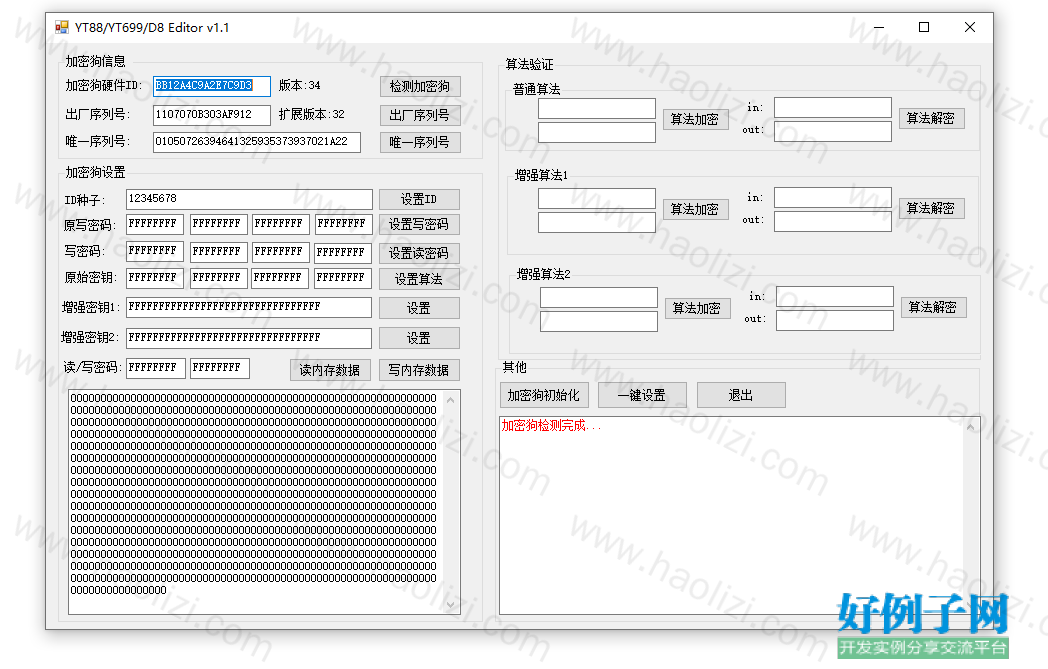
Task: Focus the 加密狗硬件ID field
Action: [x=212, y=86]
